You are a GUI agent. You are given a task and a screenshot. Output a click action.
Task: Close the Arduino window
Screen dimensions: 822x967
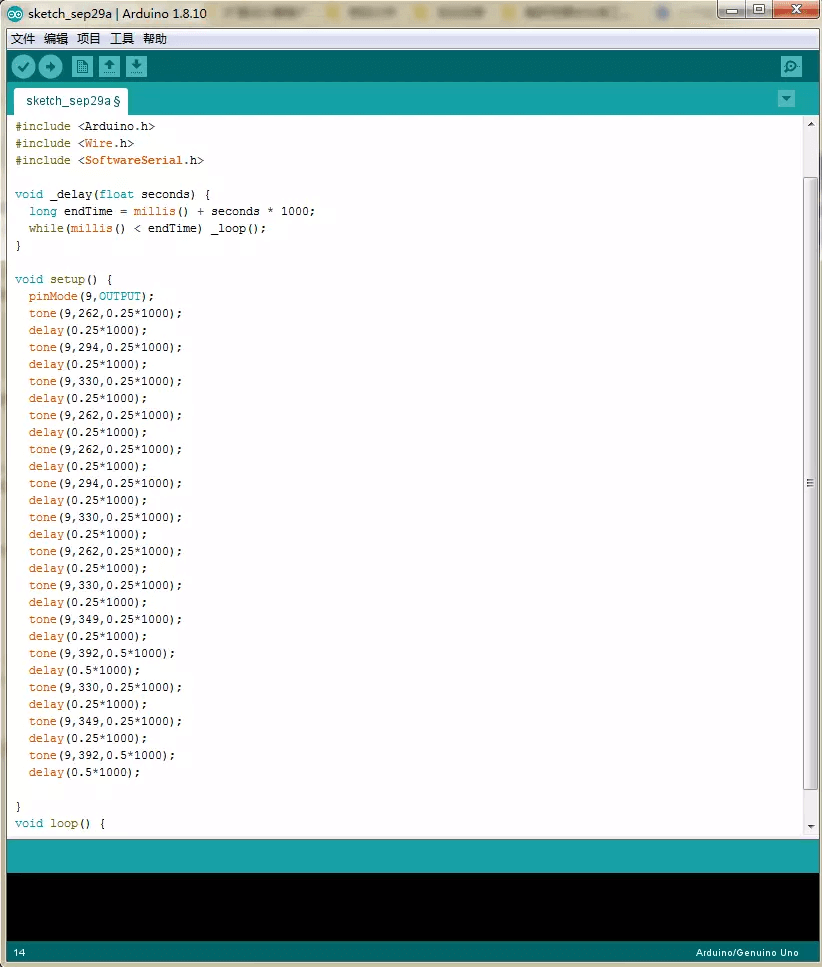[795, 9]
